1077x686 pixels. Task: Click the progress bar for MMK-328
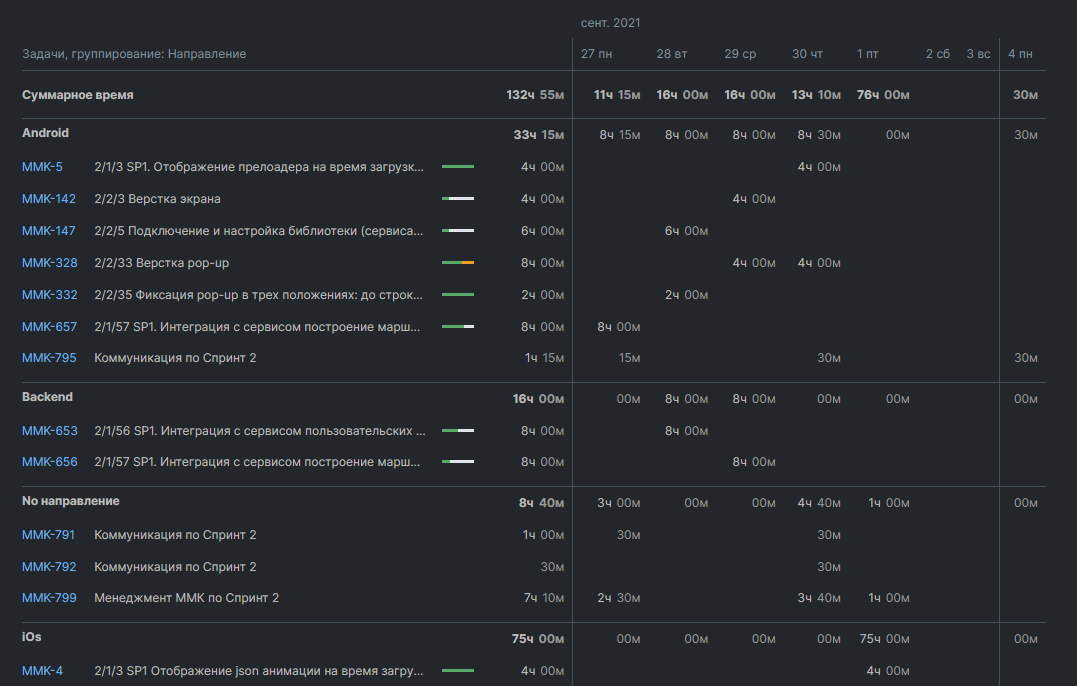tap(458, 263)
